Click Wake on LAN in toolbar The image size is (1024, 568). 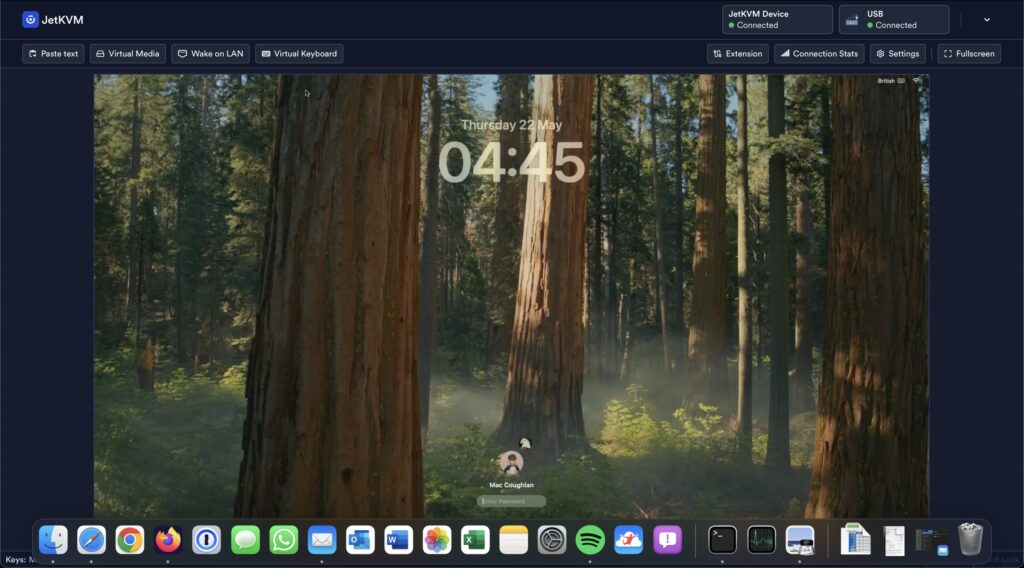click(x=210, y=54)
